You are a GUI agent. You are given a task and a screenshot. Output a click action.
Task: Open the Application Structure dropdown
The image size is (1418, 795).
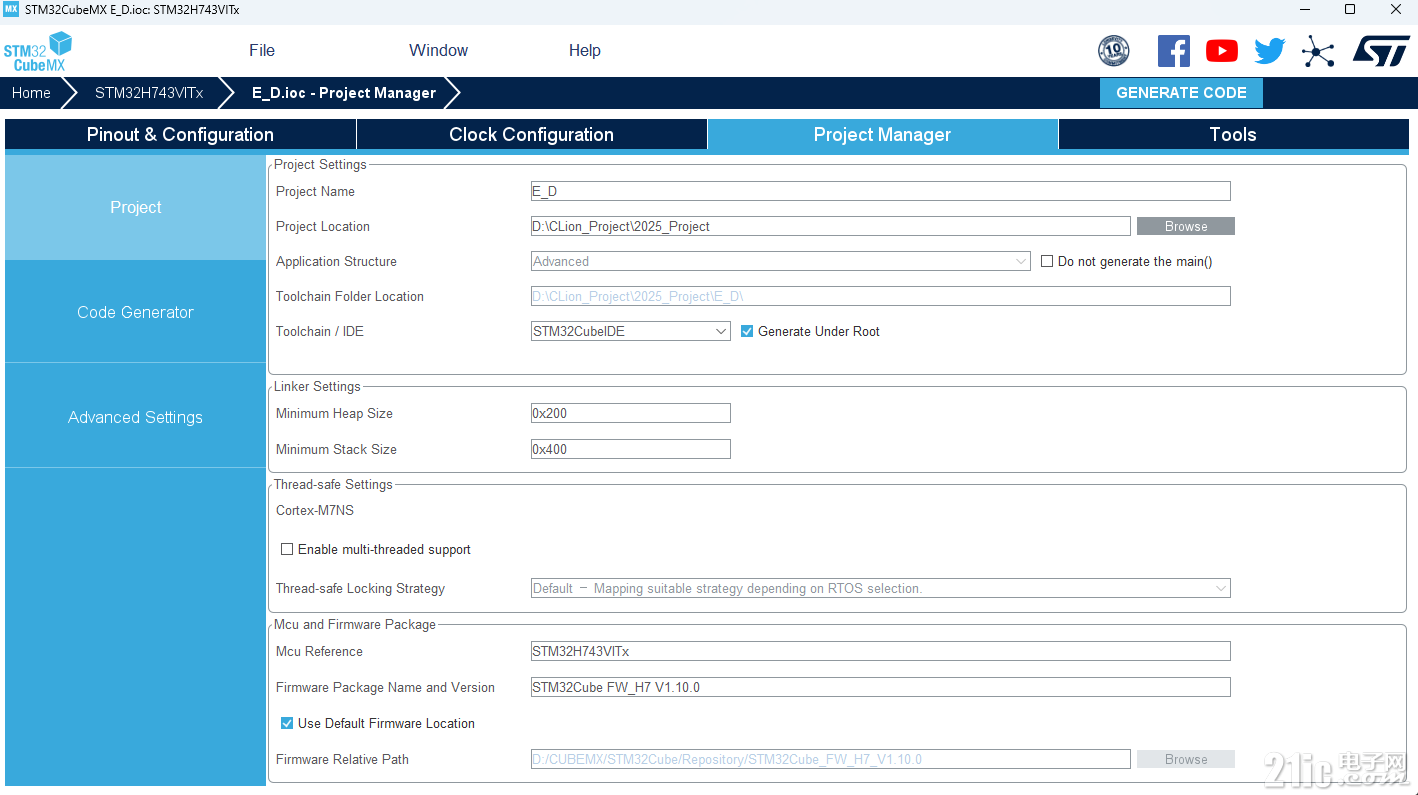tap(781, 261)
